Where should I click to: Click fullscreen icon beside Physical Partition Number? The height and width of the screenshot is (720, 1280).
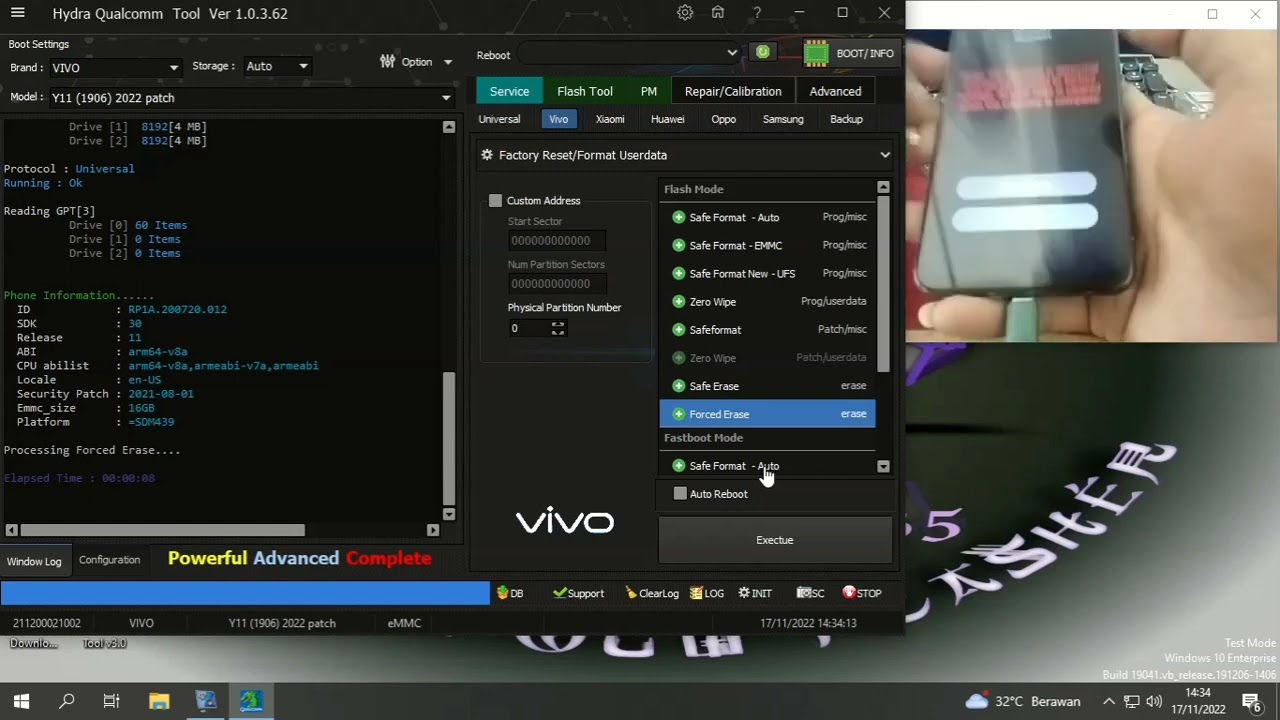click(x=558, y=328)
